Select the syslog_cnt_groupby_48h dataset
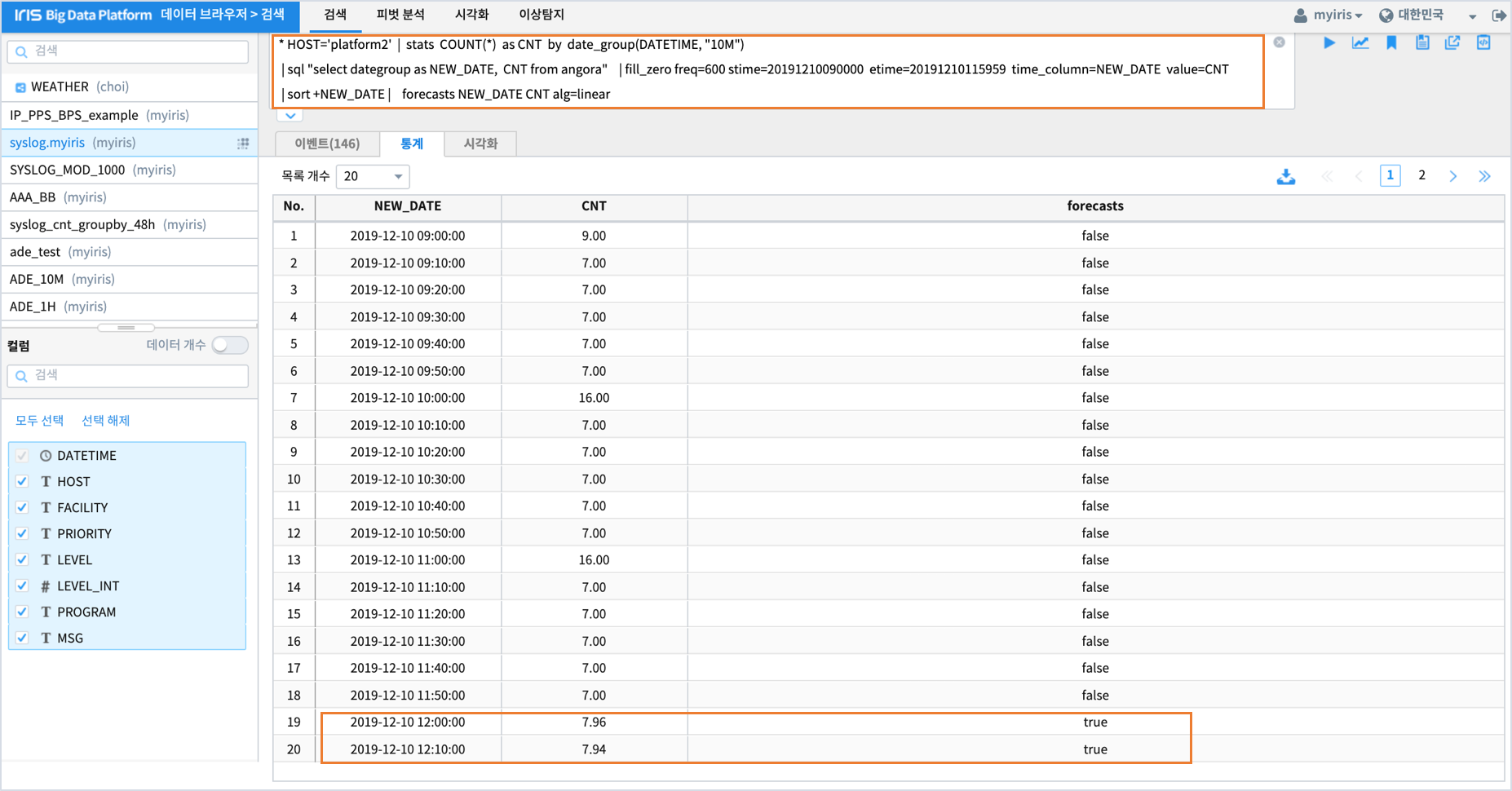 pyautogui.click(x=130, y=224)
